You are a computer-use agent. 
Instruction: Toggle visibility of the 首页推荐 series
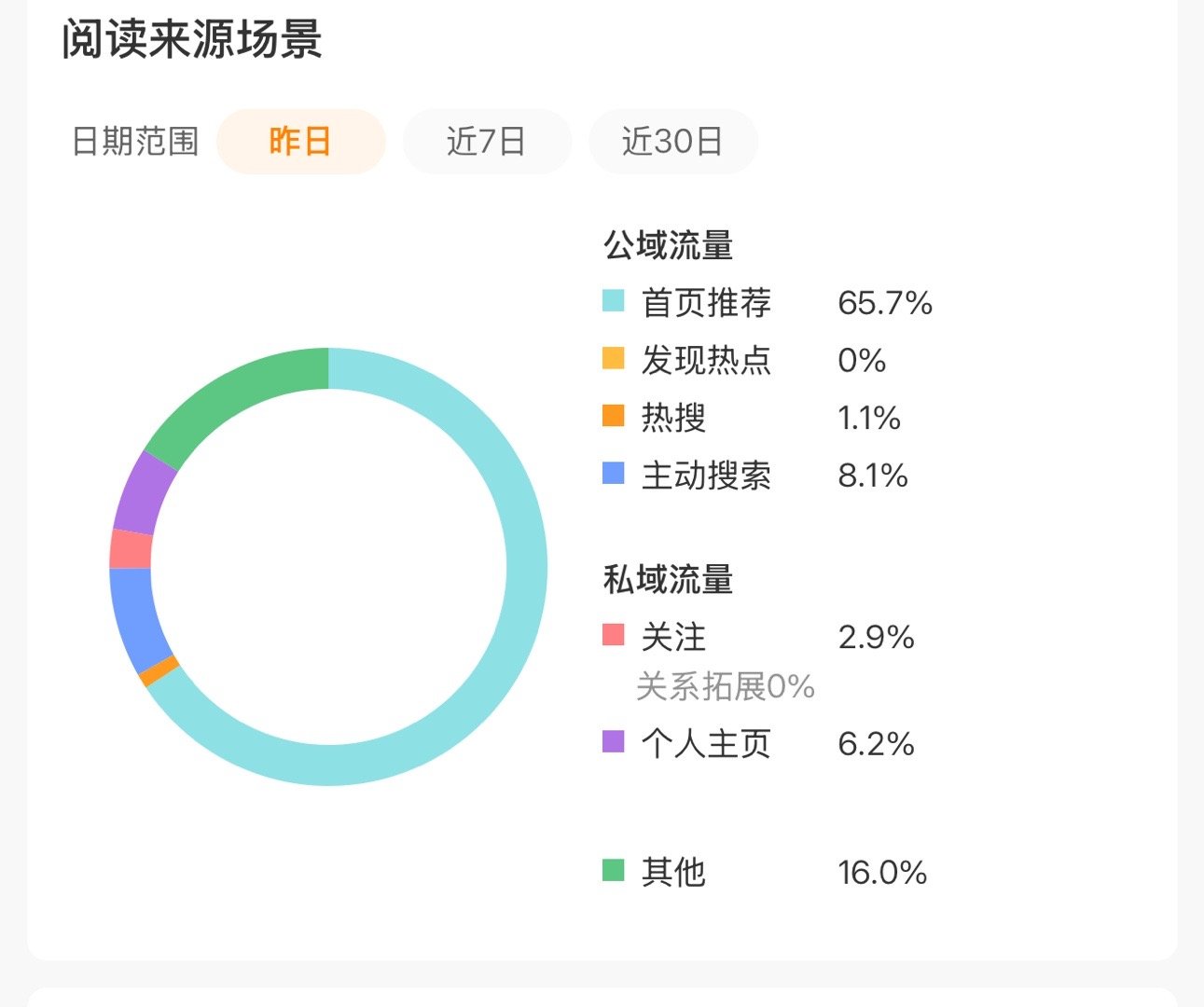pos(705,301)
